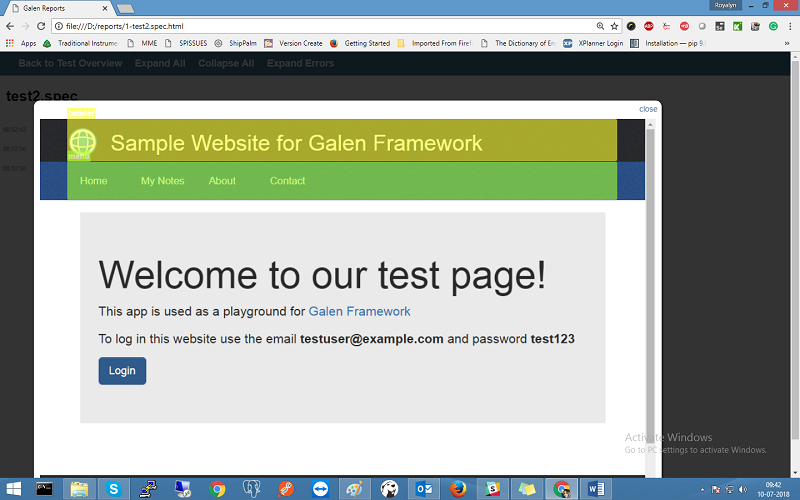Image resolution: width=800 pixels, height=500 pixels.
Task: Click the browser reload button
Action: 43,26
